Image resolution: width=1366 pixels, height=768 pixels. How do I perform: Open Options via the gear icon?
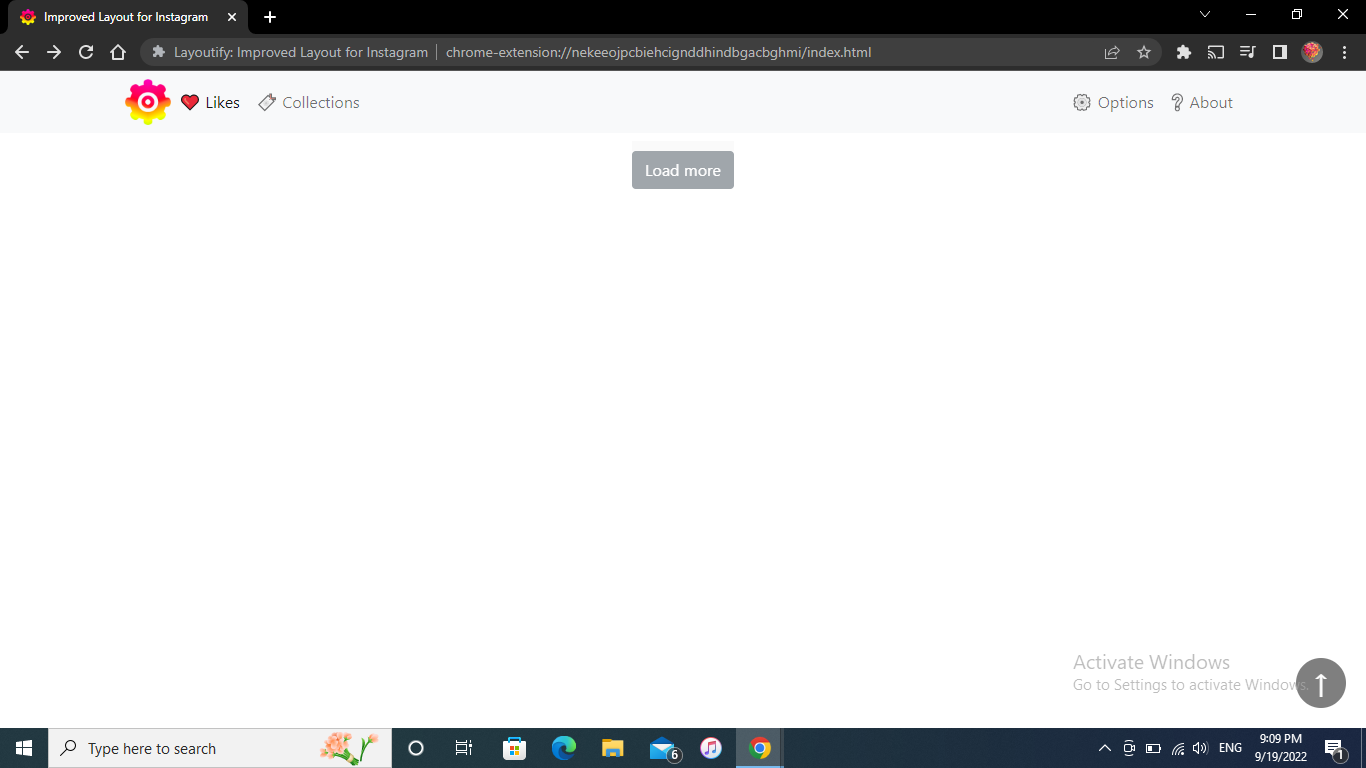[1081, 101]
